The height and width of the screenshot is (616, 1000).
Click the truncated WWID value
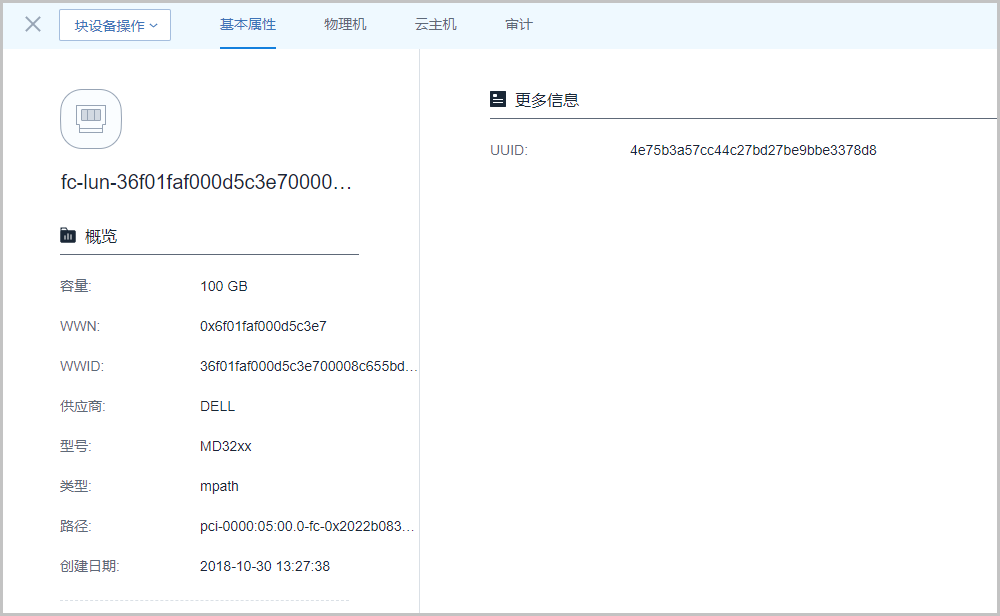click(308, 366)
